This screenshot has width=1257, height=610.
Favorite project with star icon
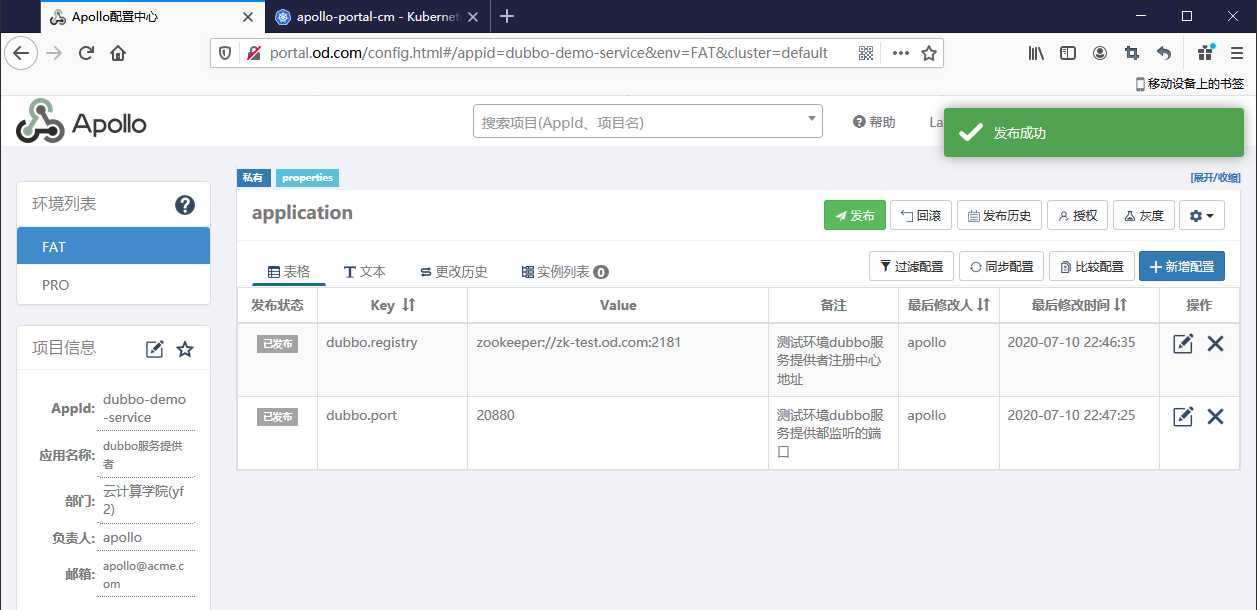pyautogui.click(x=185, y=349)
